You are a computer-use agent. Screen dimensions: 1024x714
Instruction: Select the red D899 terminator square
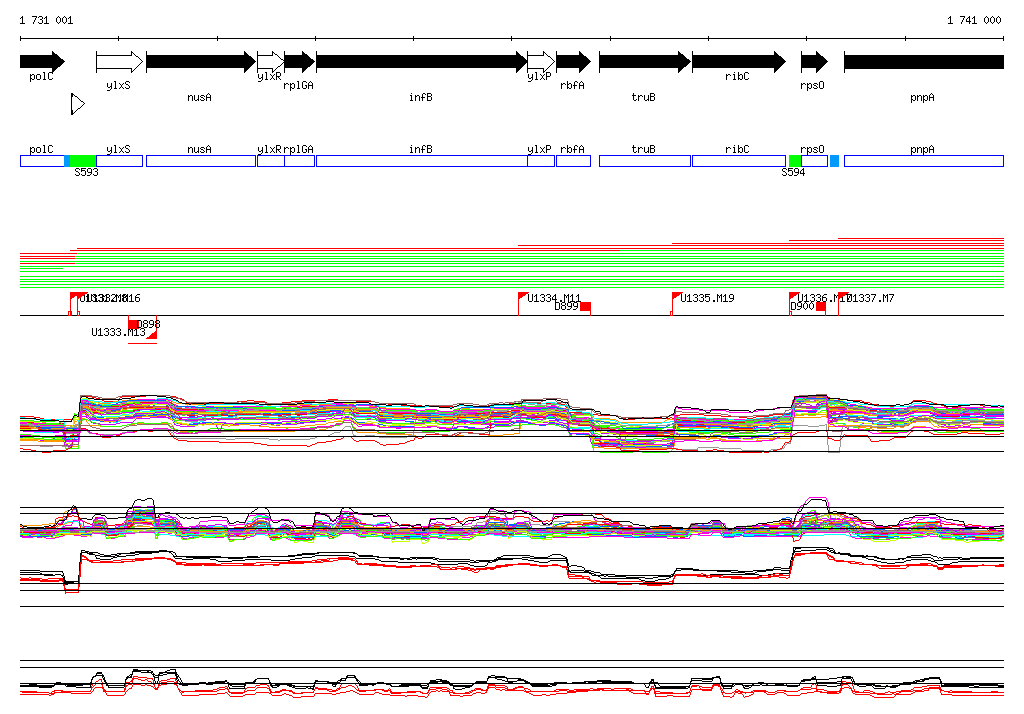(585, 307)
